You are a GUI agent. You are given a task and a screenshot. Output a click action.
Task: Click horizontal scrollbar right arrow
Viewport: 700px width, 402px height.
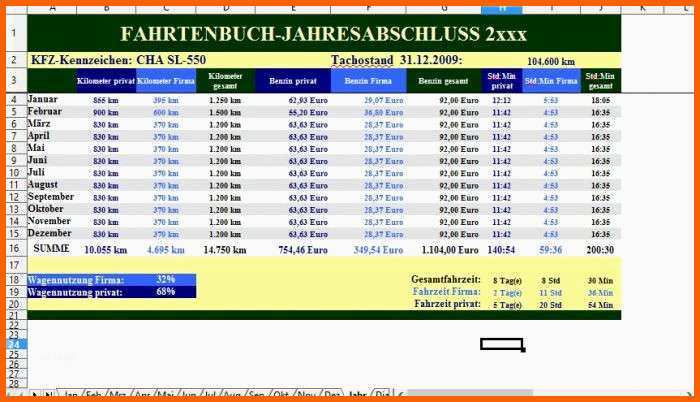[688, 394]
